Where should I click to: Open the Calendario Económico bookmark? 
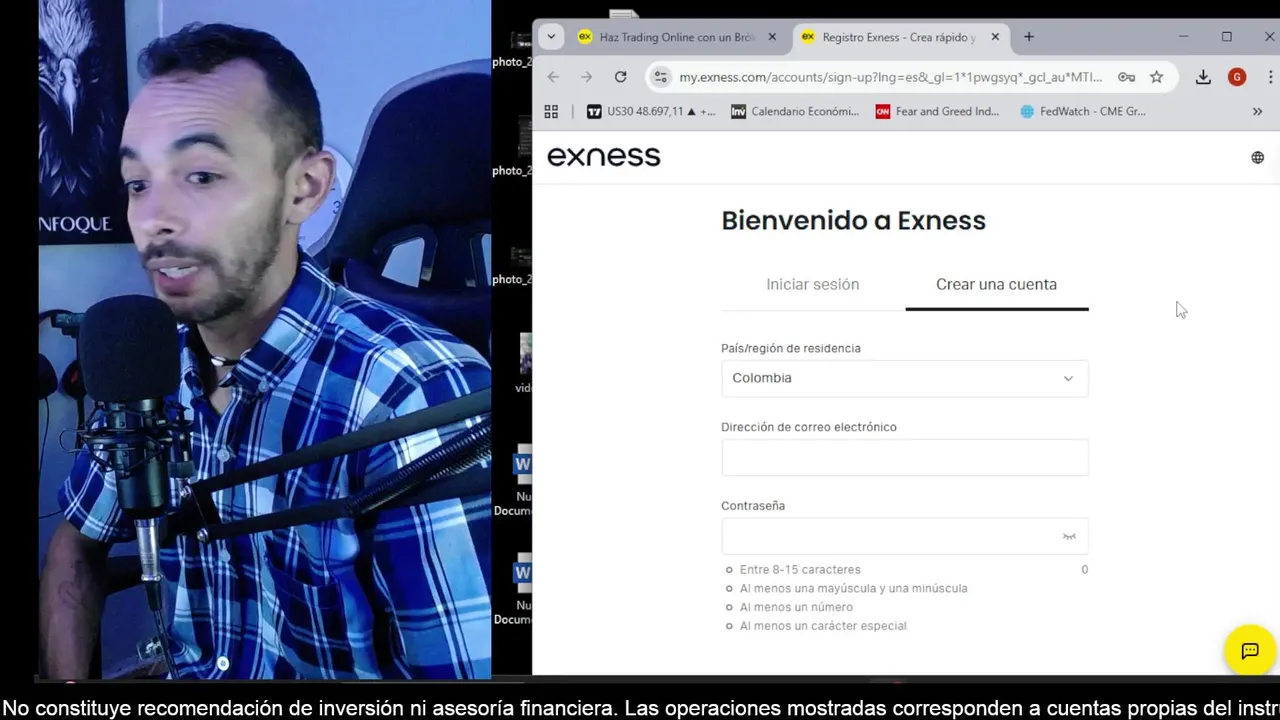(795, 112)
